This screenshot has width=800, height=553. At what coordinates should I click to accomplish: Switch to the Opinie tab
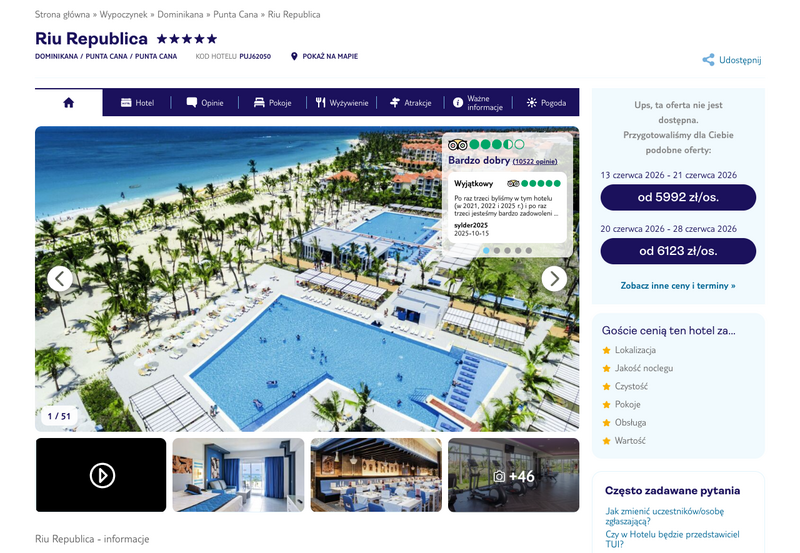pyautogui.click(x=205, y=103)
